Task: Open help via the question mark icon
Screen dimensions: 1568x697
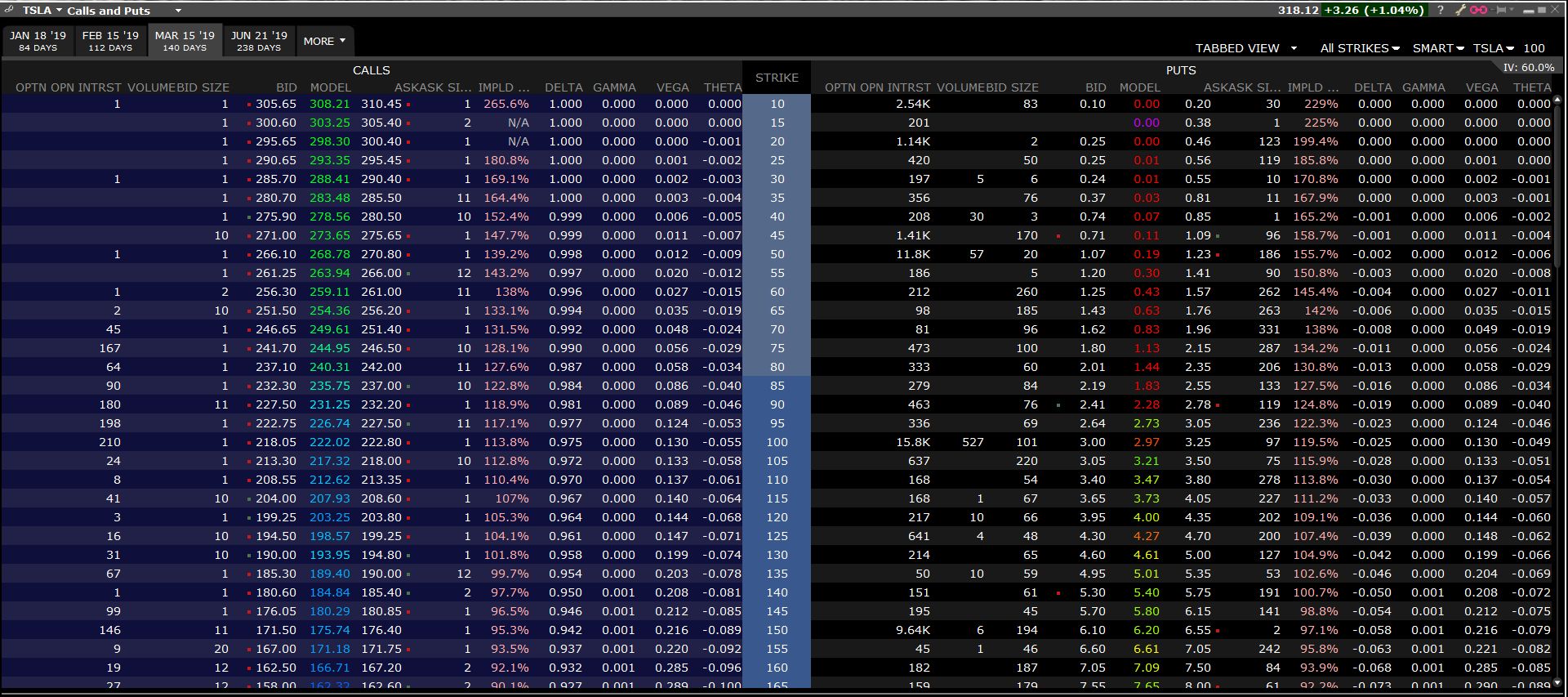Action: click(1441, 10)
